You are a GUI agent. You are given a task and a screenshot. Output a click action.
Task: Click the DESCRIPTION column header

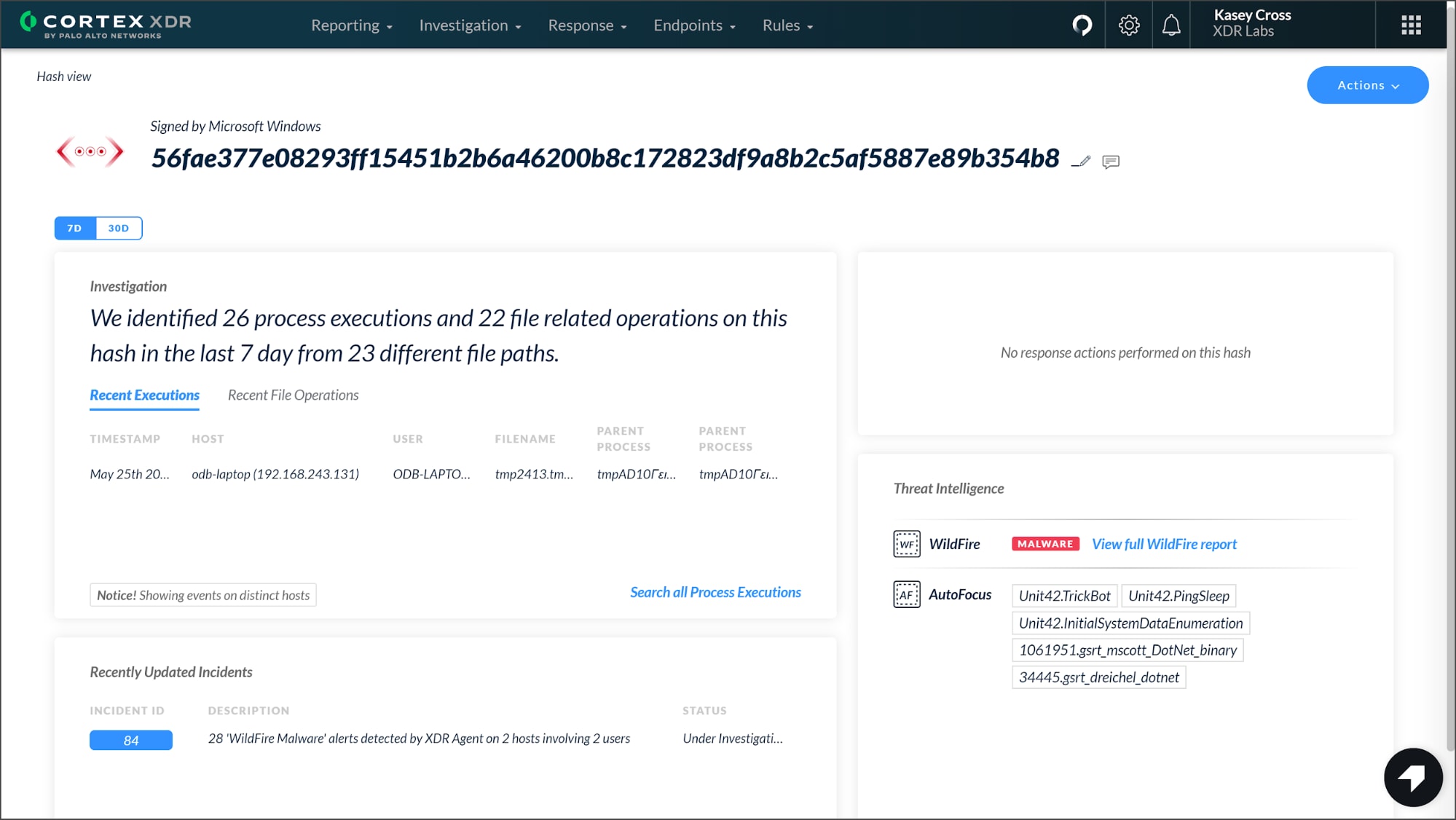[x=248, y=710]
